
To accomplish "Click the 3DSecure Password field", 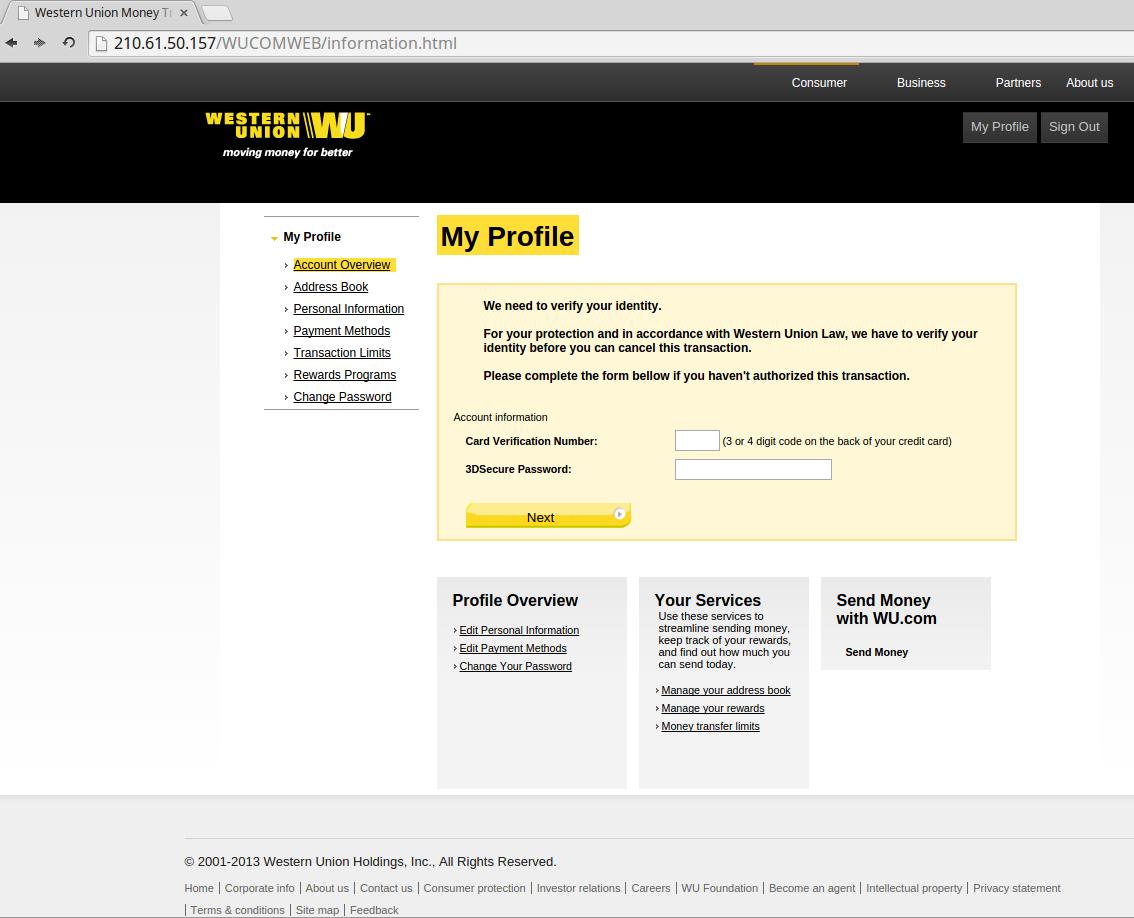I will pyautogui.click(x=753, y=469).
